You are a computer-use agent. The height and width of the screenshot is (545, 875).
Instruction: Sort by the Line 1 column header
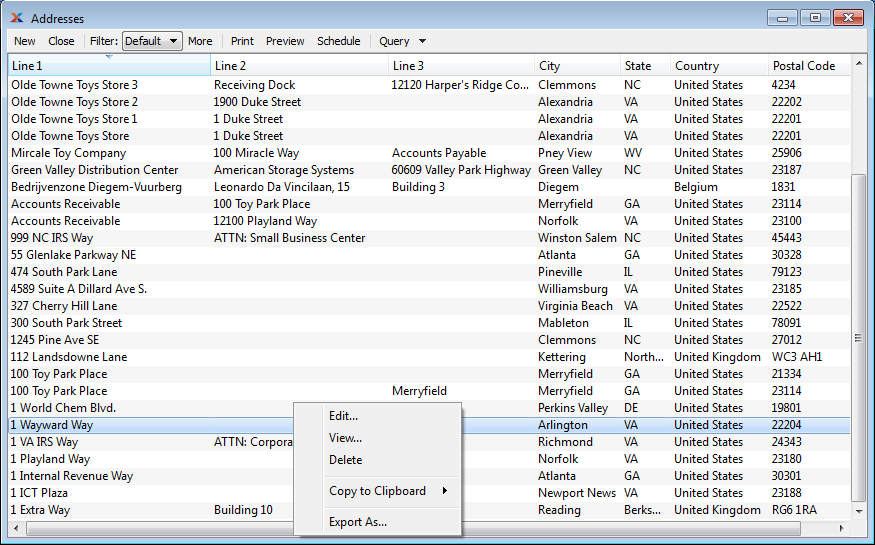point(108,66)
